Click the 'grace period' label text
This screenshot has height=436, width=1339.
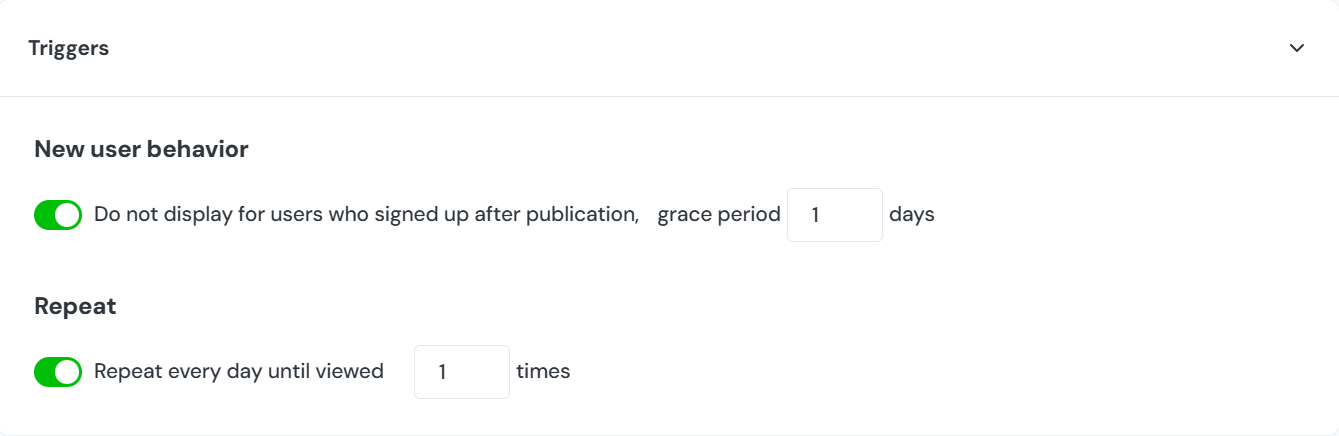click(718, 214)
